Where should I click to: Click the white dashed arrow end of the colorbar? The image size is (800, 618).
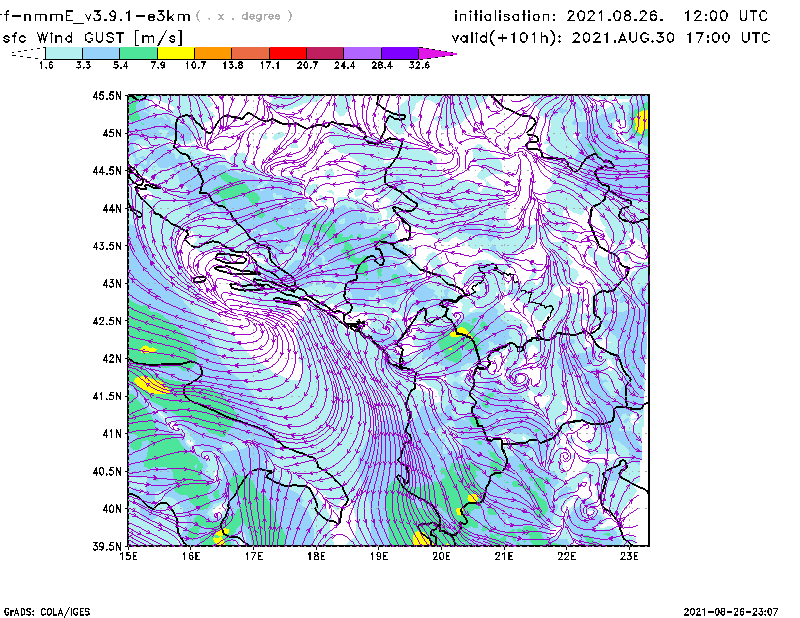(x=28, y=53)
